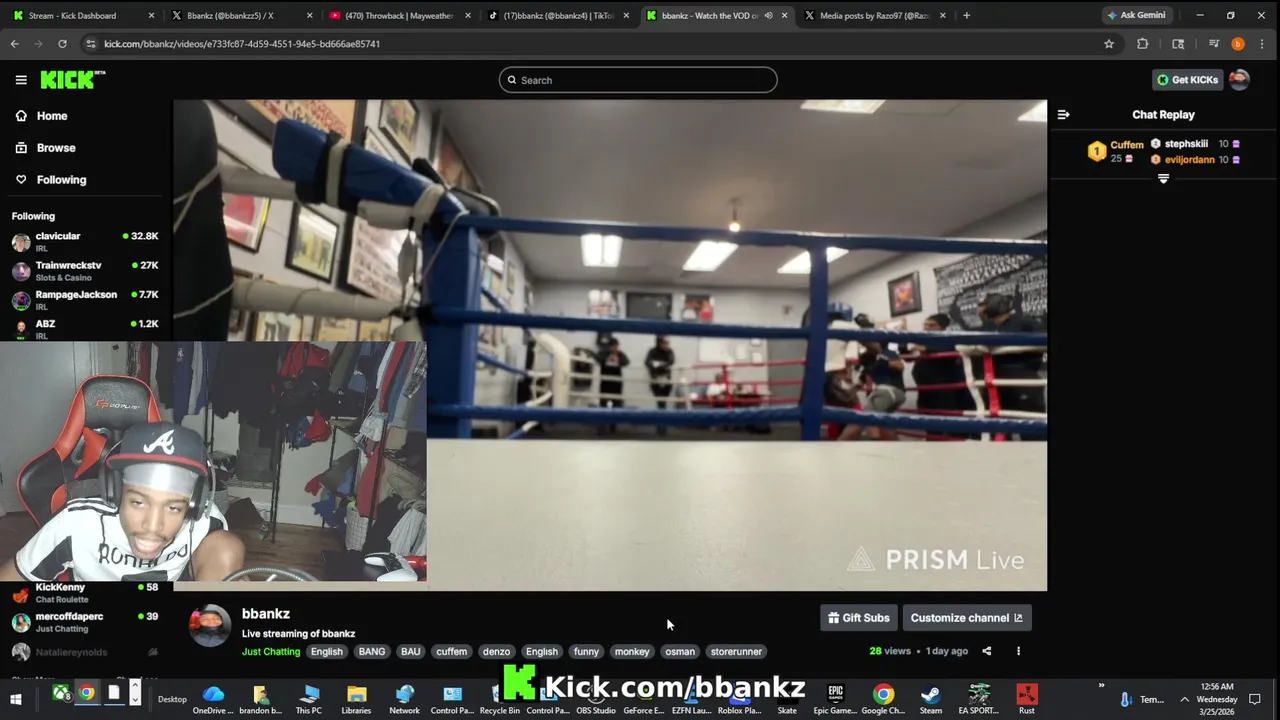Select the osman tag
This screenshot has width=1280, height=720.
pos(680,652)
